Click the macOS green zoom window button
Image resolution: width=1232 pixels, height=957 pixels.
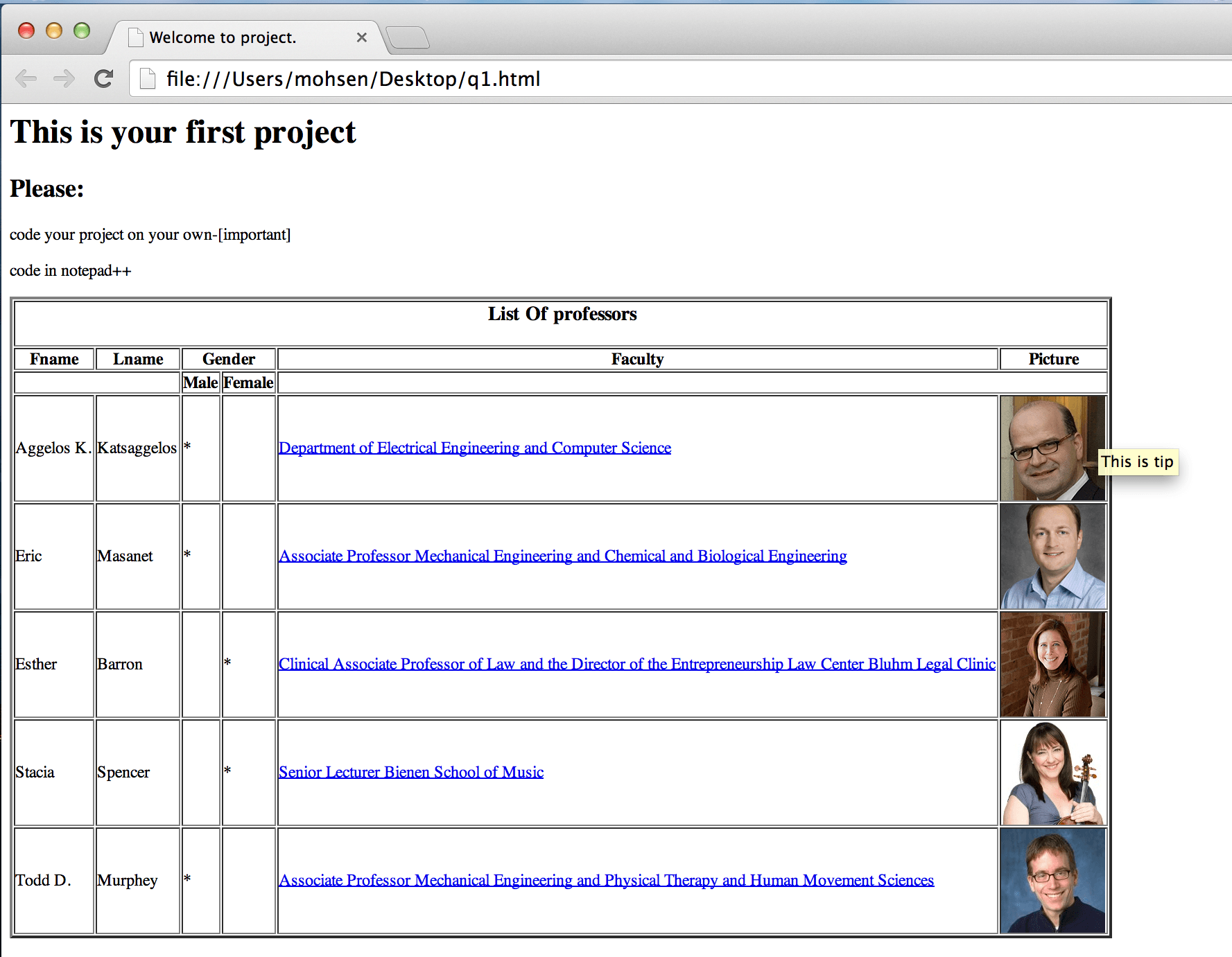[82, 30]
